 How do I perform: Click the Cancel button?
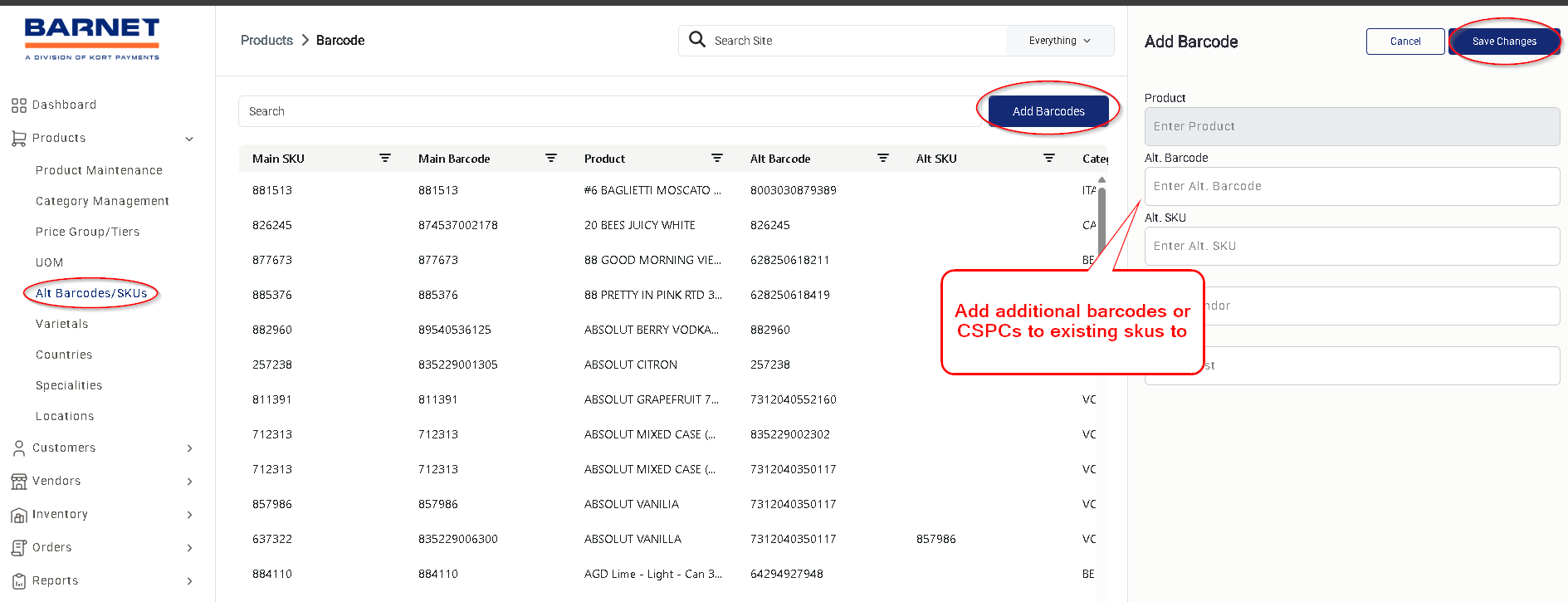pos(1405,42)
